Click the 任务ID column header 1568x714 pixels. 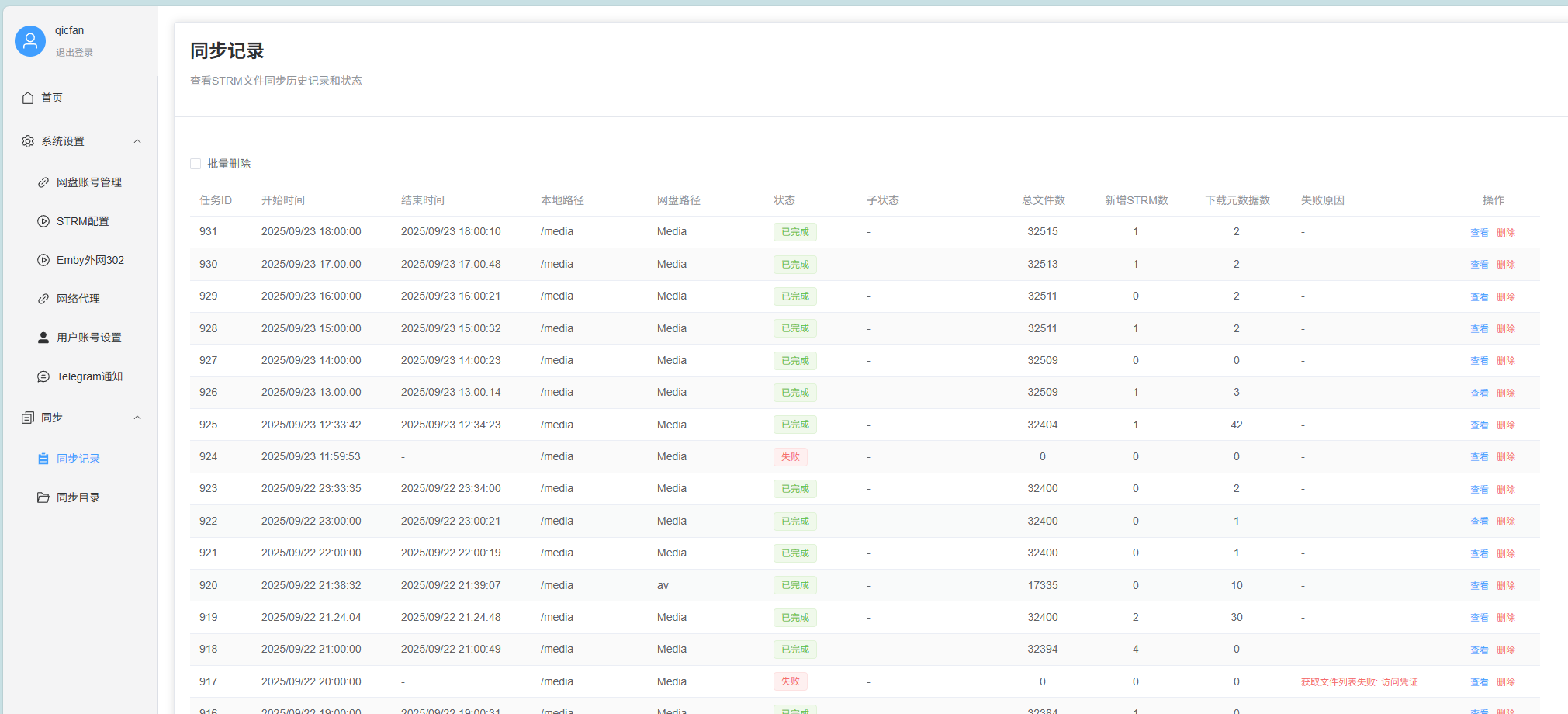click(216, 200)
